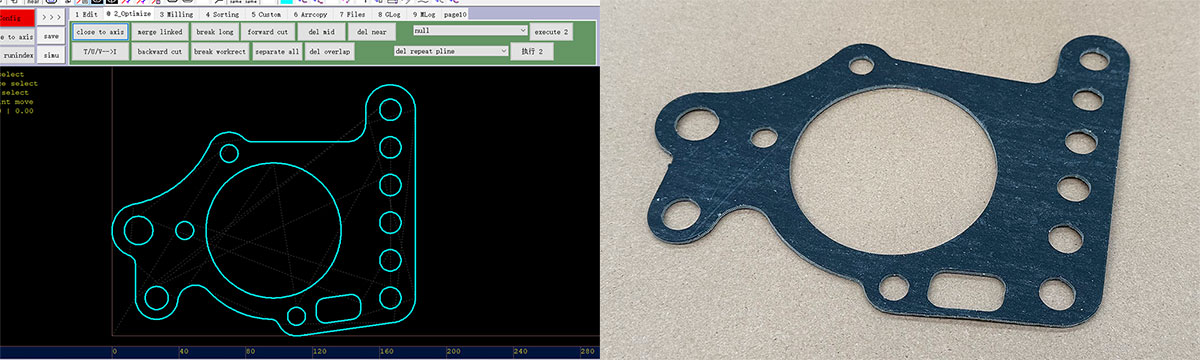Open the del repeat pline dropdown
This screenshot has height=360, width=1200.
coord(451,50)
